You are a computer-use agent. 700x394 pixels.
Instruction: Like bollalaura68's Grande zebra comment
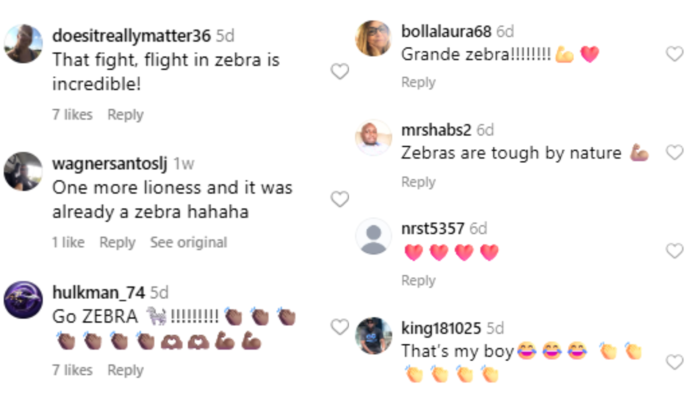tap(675, 54)
